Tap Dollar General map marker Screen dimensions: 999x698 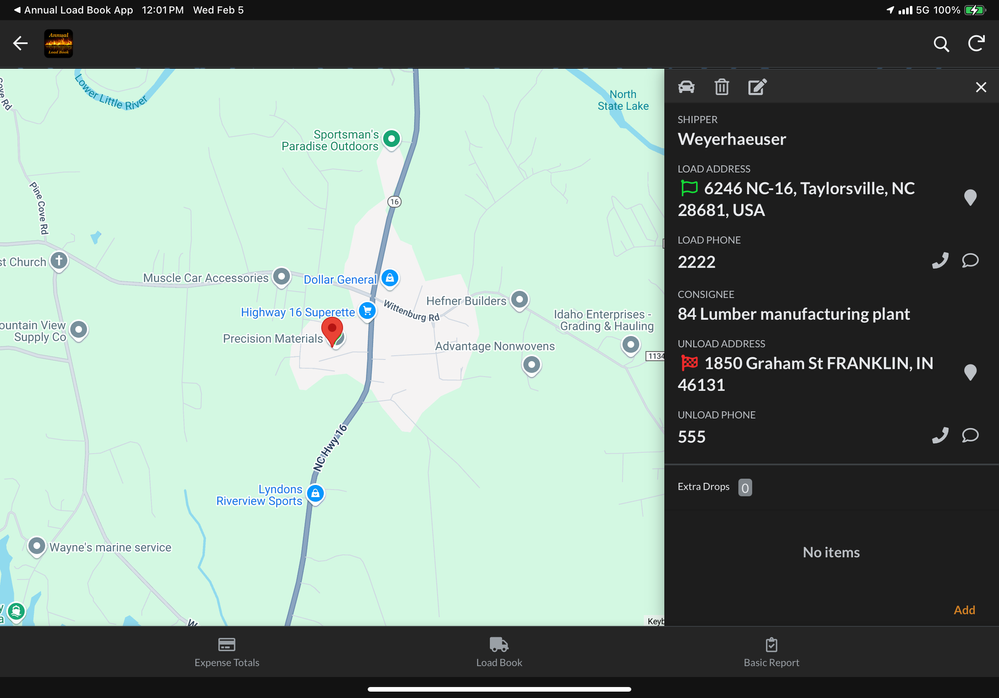tap(390, 278)
